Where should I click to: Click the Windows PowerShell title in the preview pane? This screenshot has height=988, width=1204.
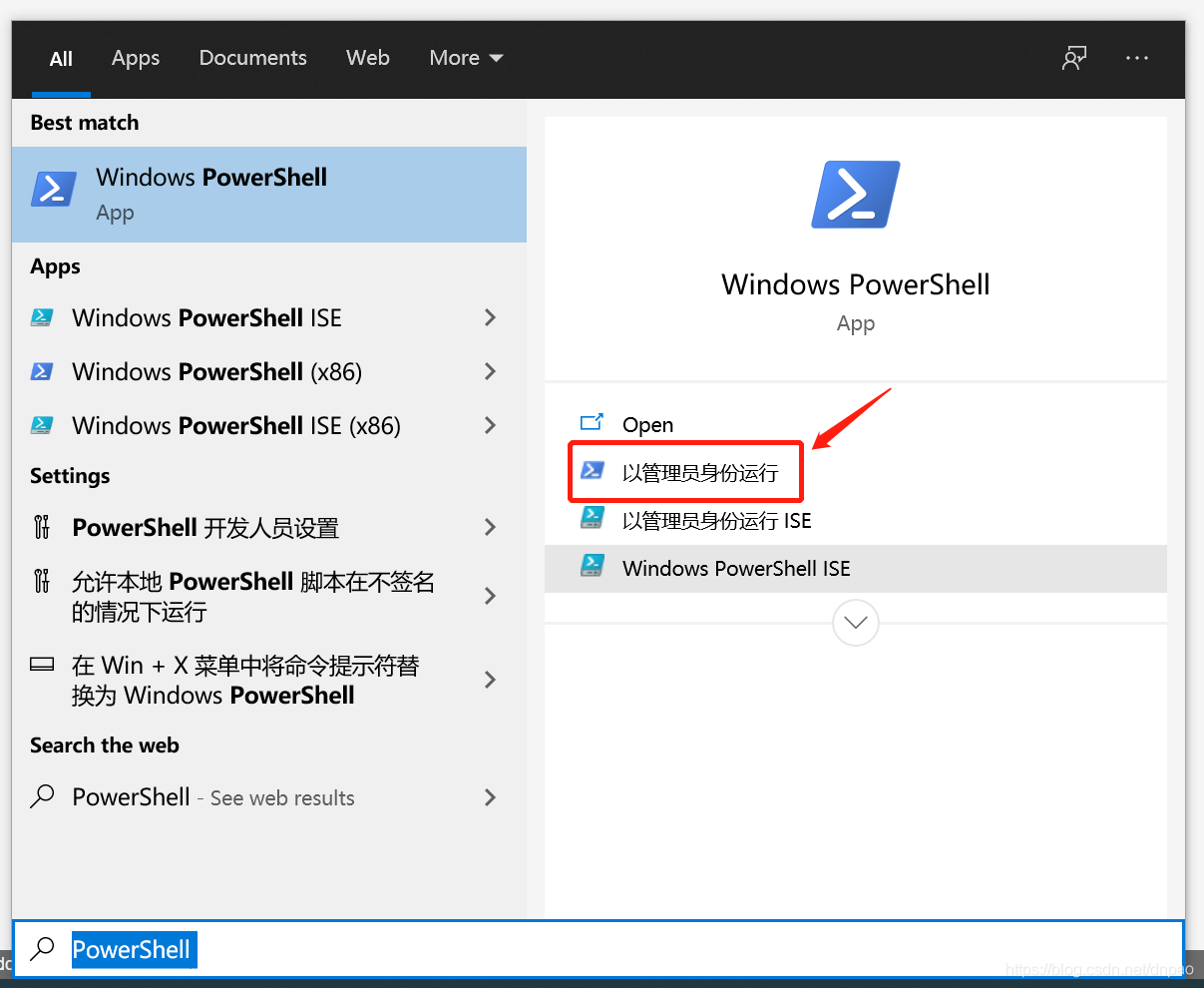tap(856, 284)
